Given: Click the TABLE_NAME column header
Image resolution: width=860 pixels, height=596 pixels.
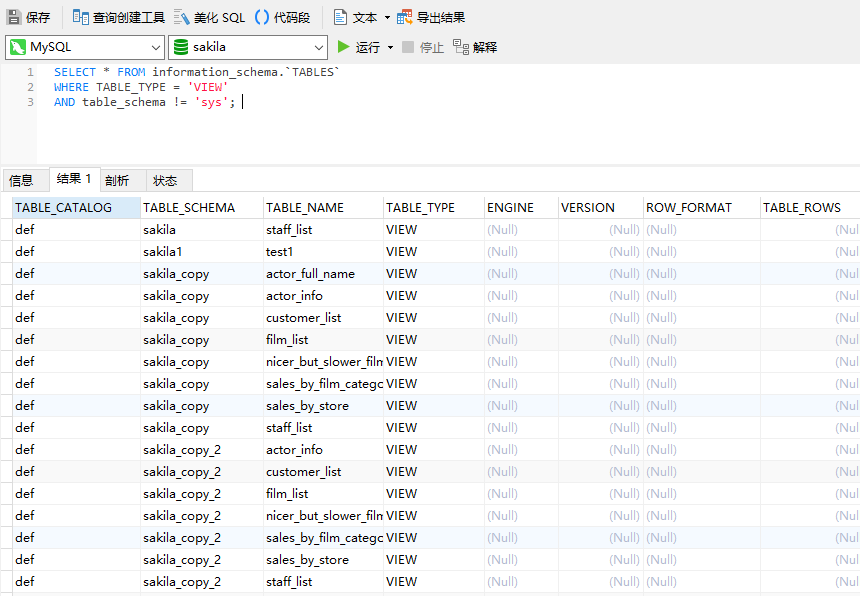Looking at the screenshot, I should 324,208.
